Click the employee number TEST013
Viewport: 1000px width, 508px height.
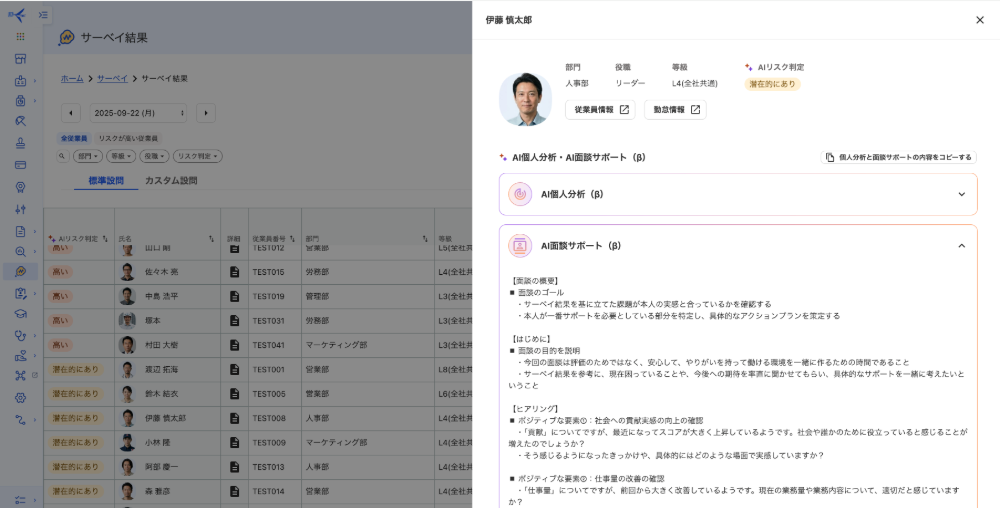(268, 467)
